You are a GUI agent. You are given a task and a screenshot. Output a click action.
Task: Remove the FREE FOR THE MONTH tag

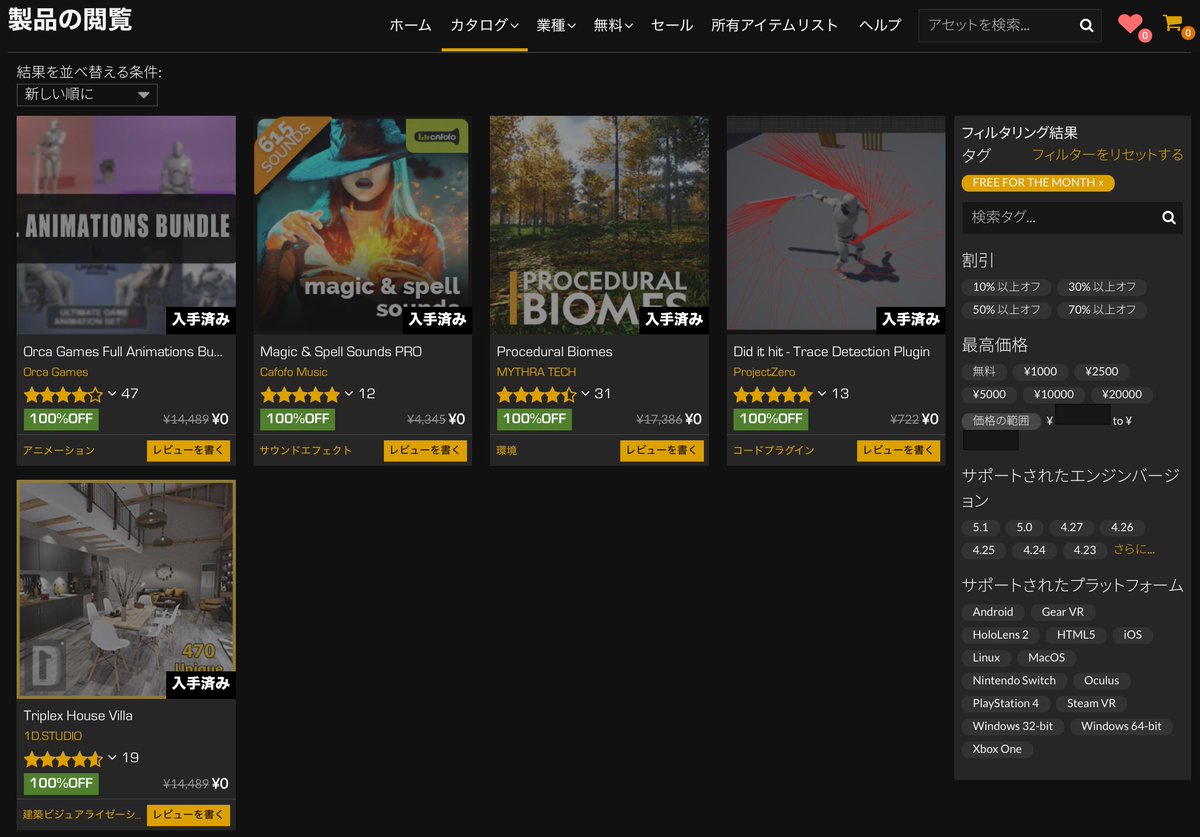(x=1101, y=183)
